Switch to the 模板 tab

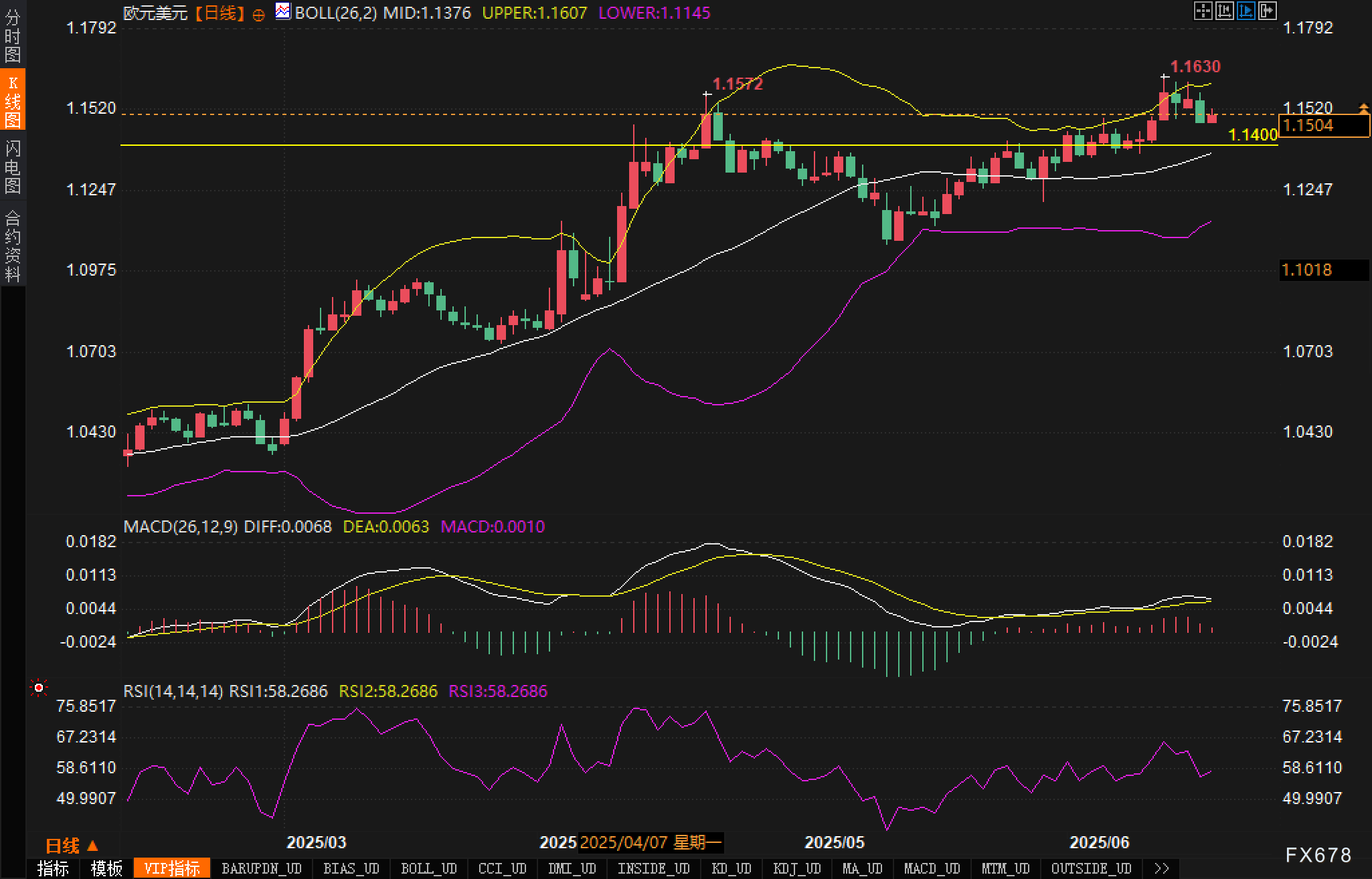106,868
